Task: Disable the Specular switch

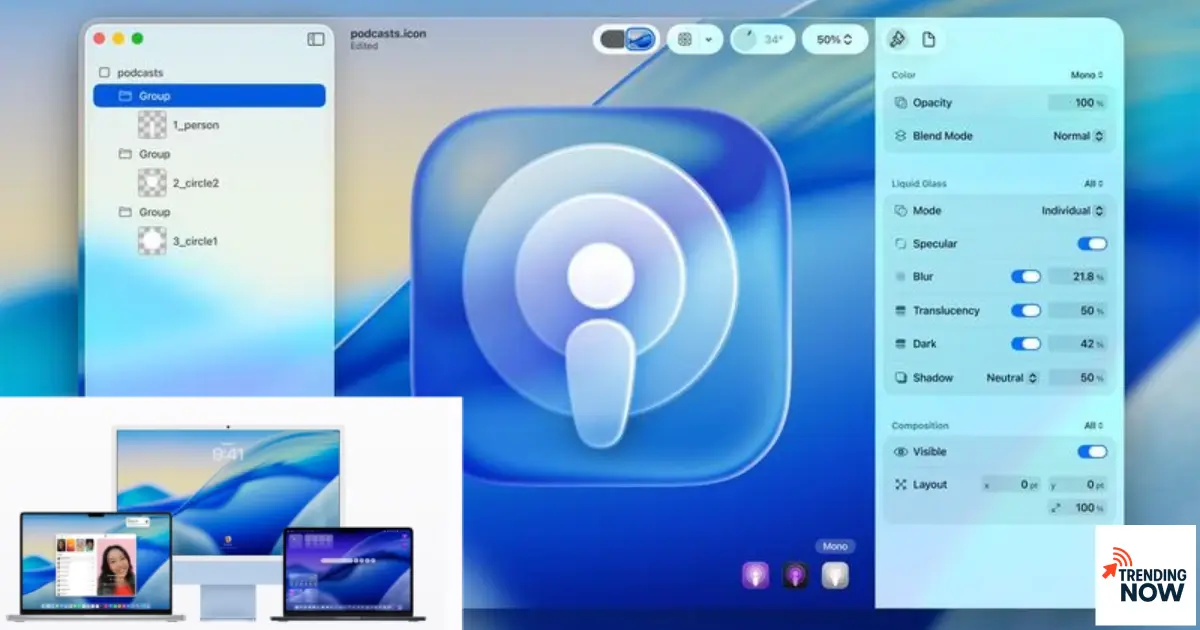Action: tap(1092, 244)
